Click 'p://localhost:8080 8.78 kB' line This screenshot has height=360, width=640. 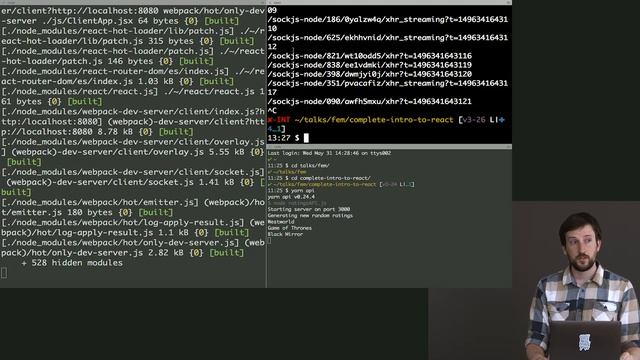(x=97, y=132)
